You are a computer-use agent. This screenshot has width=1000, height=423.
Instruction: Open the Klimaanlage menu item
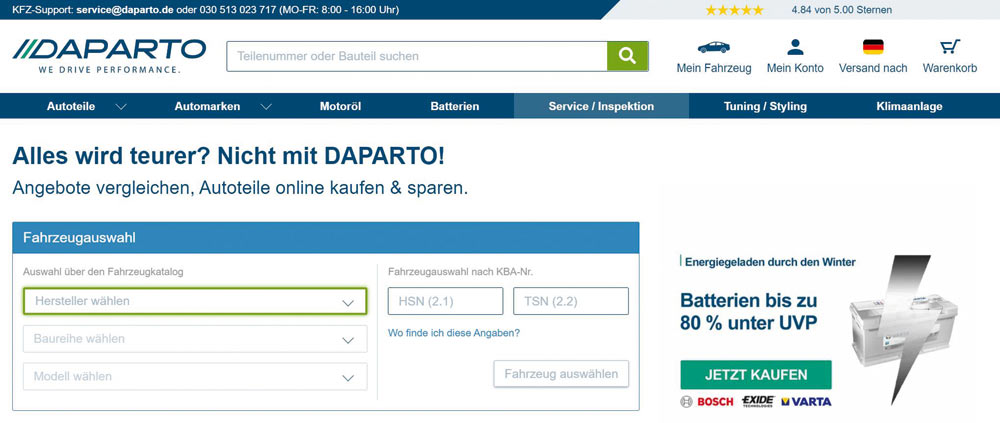(909, 107)
